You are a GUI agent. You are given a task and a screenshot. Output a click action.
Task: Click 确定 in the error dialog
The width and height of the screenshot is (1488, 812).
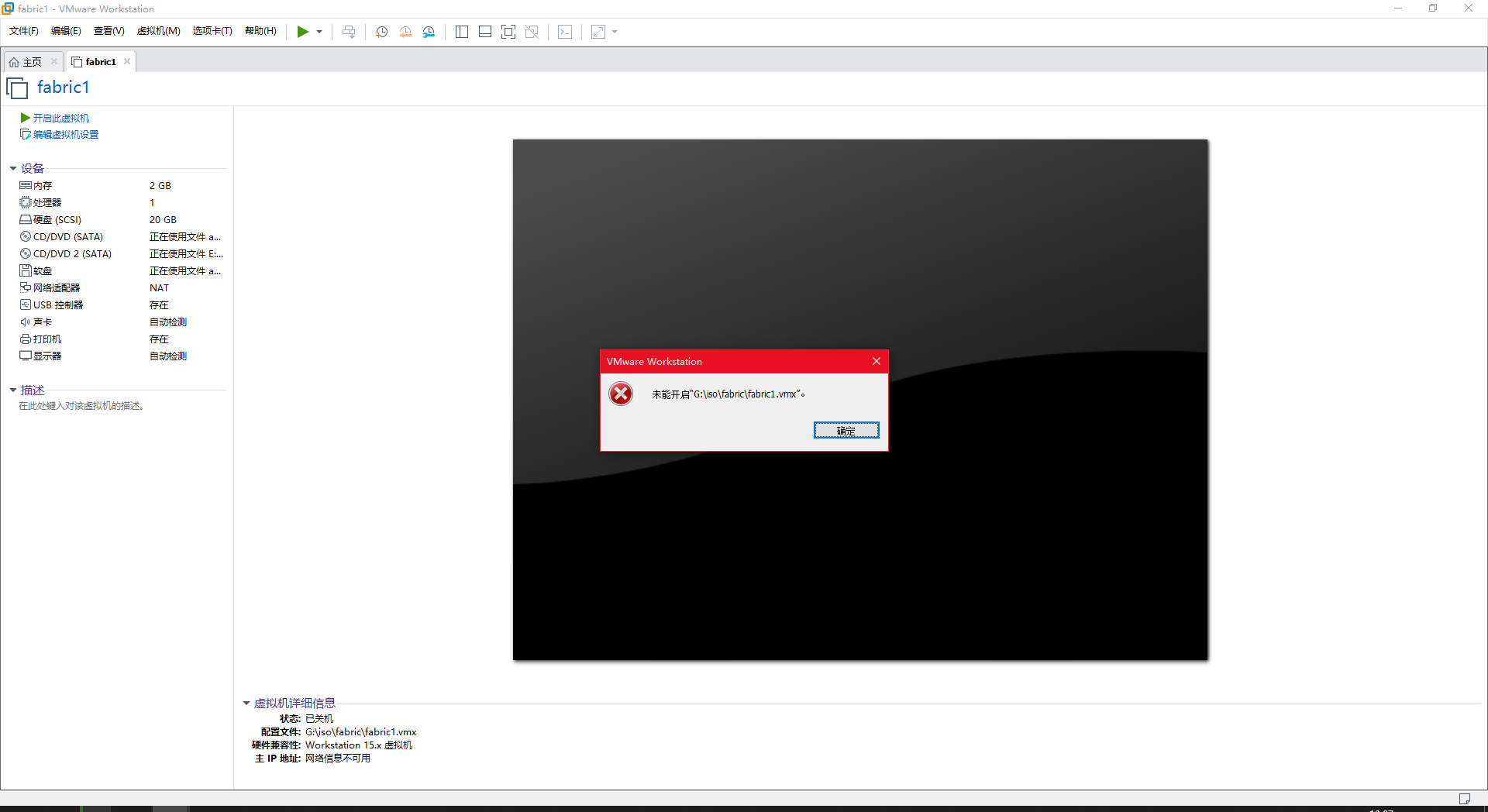(846, 431)
